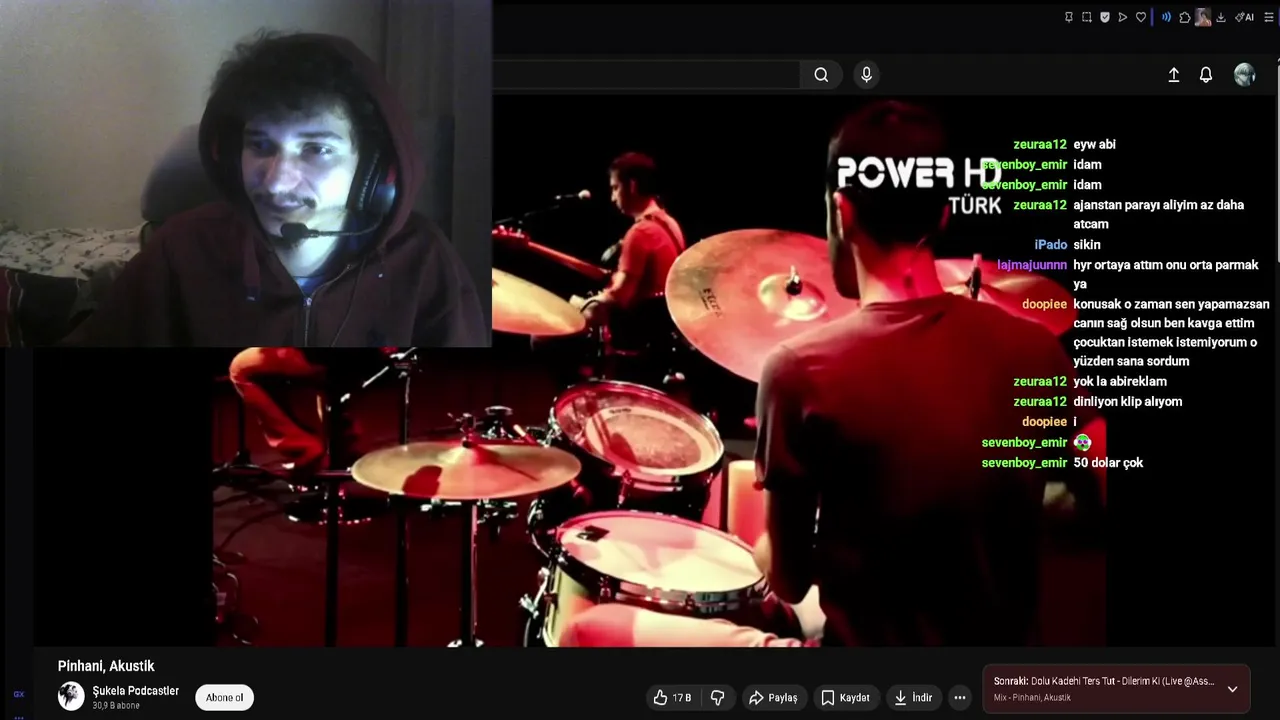Click chat message 'dinliyon klip alıyom'

click(x=1128, y=402)
